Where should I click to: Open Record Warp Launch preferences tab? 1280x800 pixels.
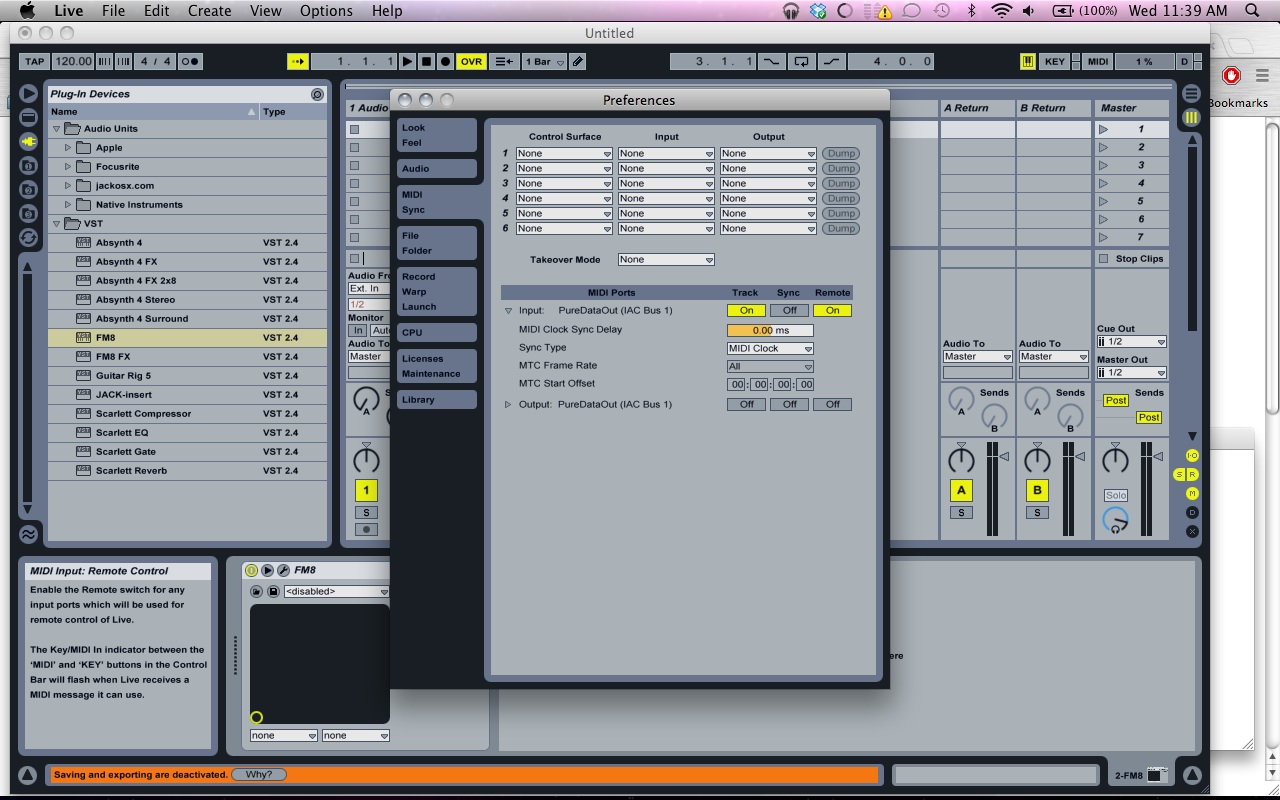[x=436, y=292]
